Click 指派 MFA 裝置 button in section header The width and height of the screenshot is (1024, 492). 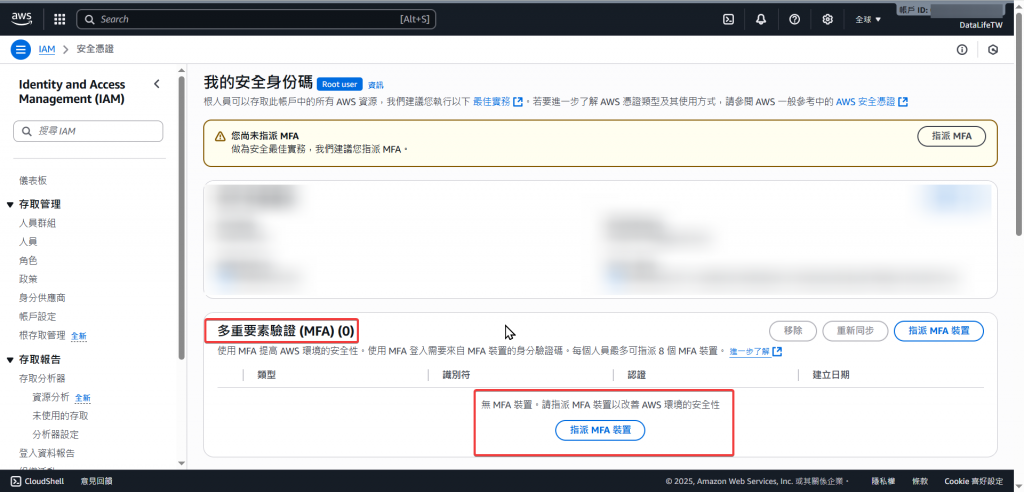pyautogui.click(x=938, y=331)
